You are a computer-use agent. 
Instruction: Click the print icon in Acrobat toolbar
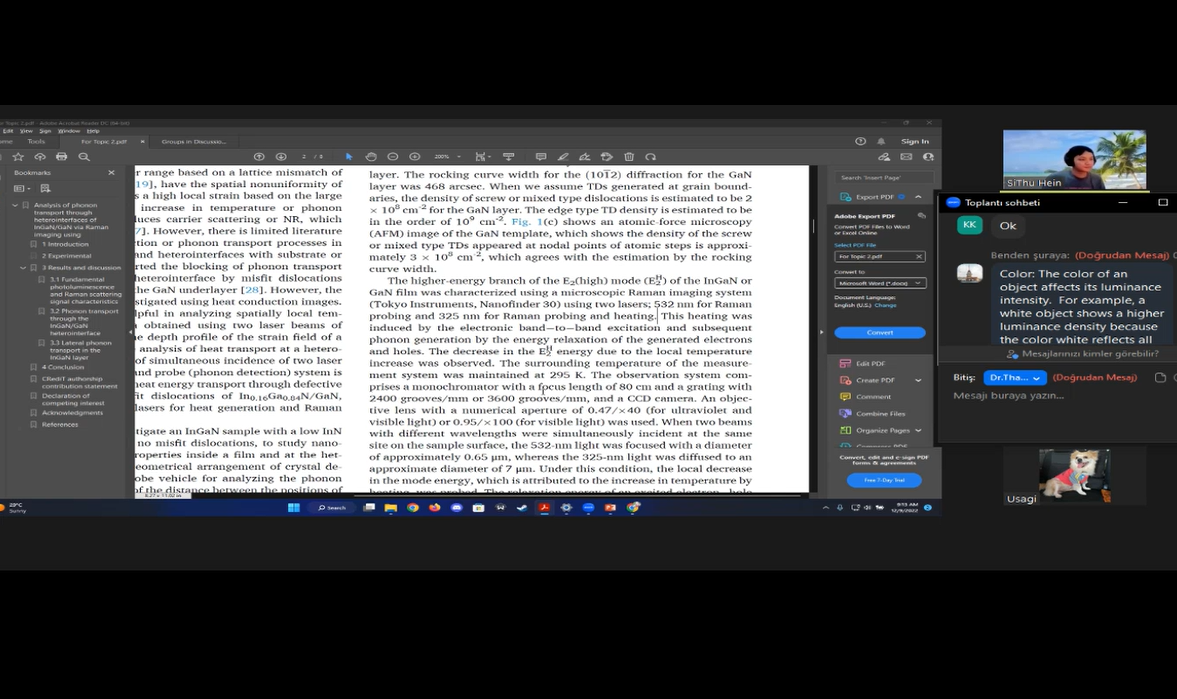pyautogui.click(x=62, y=157)
